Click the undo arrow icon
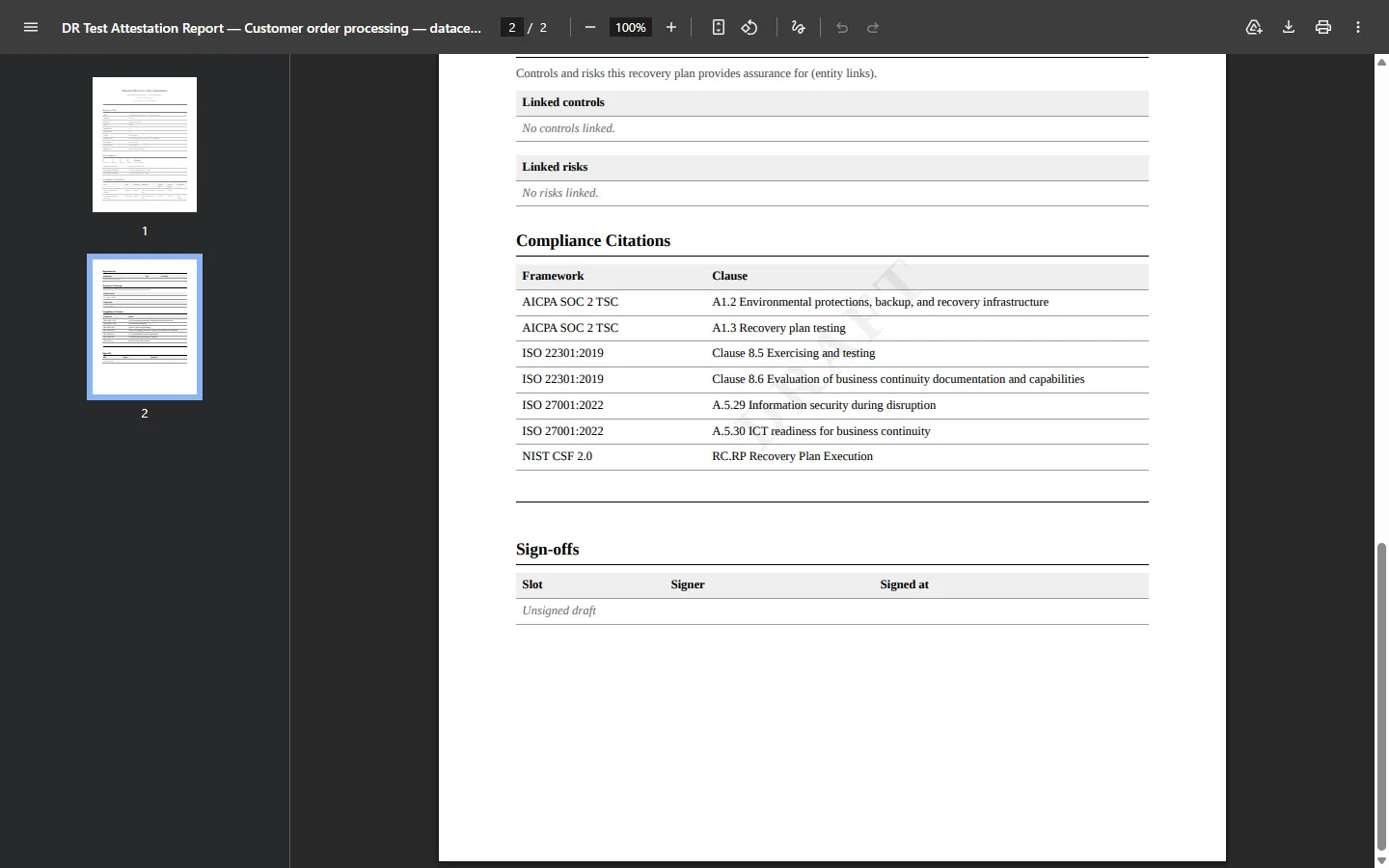 tap(842, 27)
